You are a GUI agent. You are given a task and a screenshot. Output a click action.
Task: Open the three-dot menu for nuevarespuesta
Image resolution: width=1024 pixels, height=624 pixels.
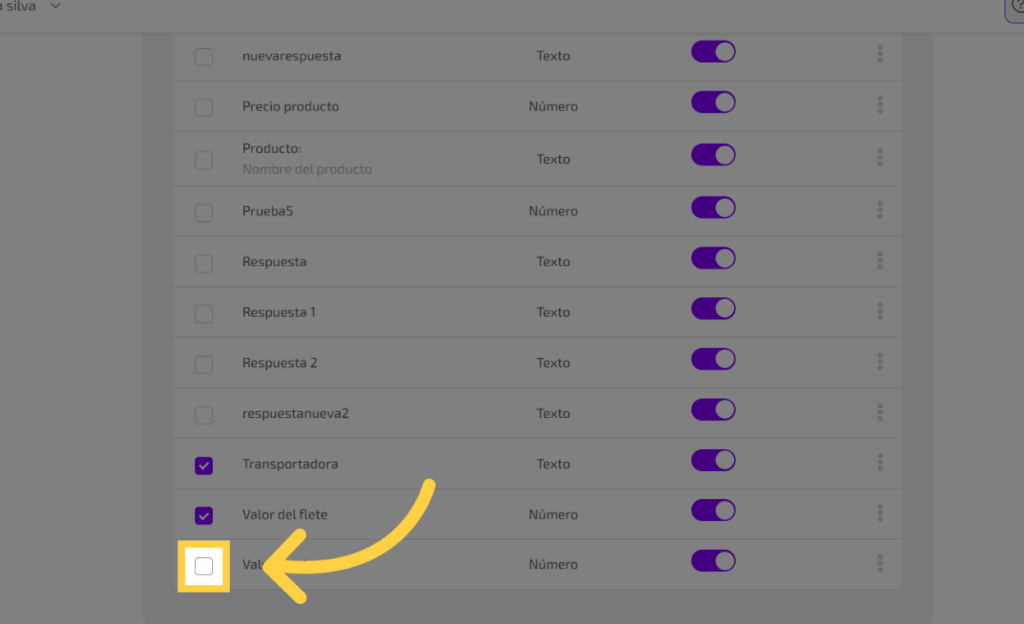(880, 54)
